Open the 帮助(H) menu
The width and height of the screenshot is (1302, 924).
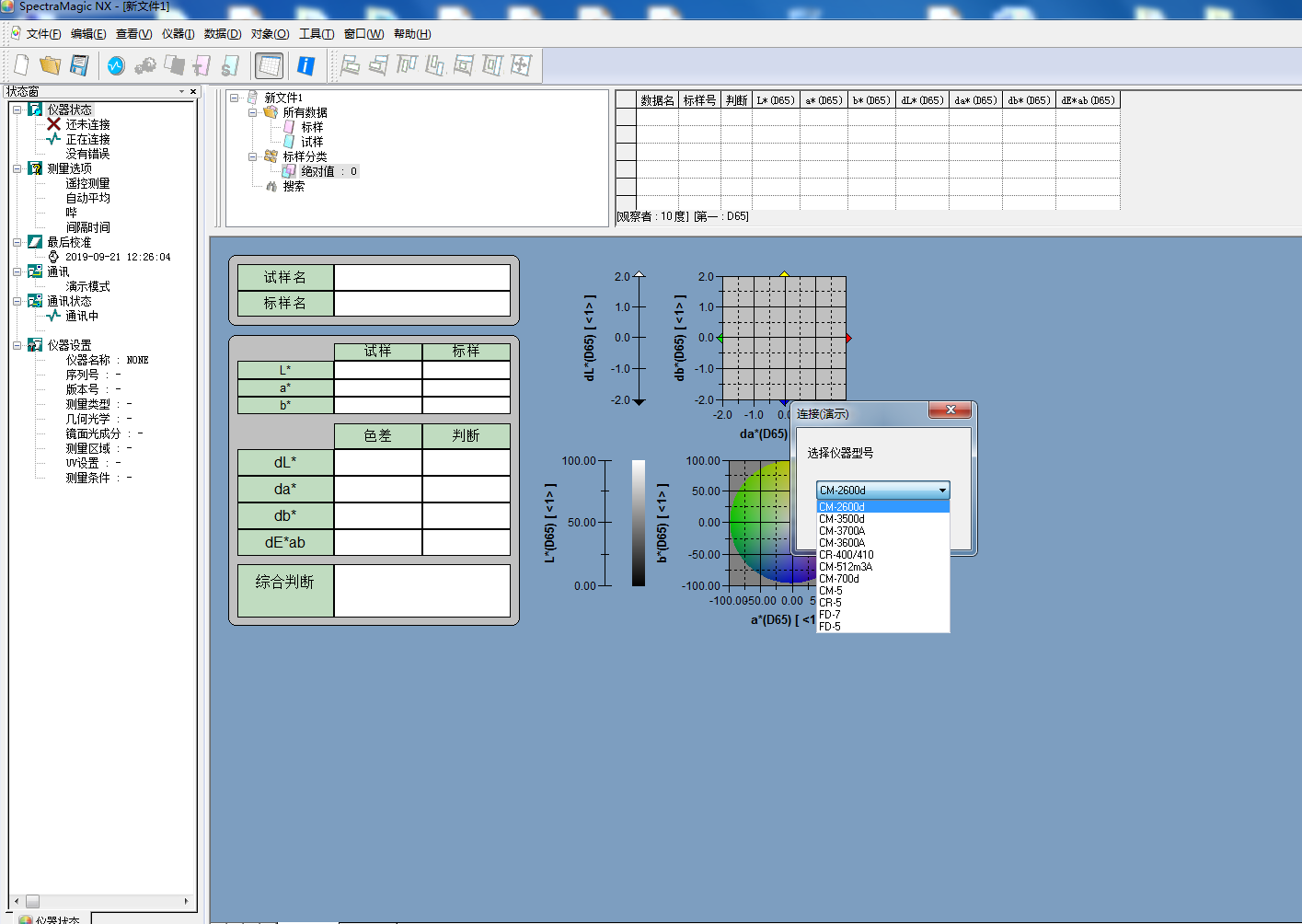[x=412, y=34]
